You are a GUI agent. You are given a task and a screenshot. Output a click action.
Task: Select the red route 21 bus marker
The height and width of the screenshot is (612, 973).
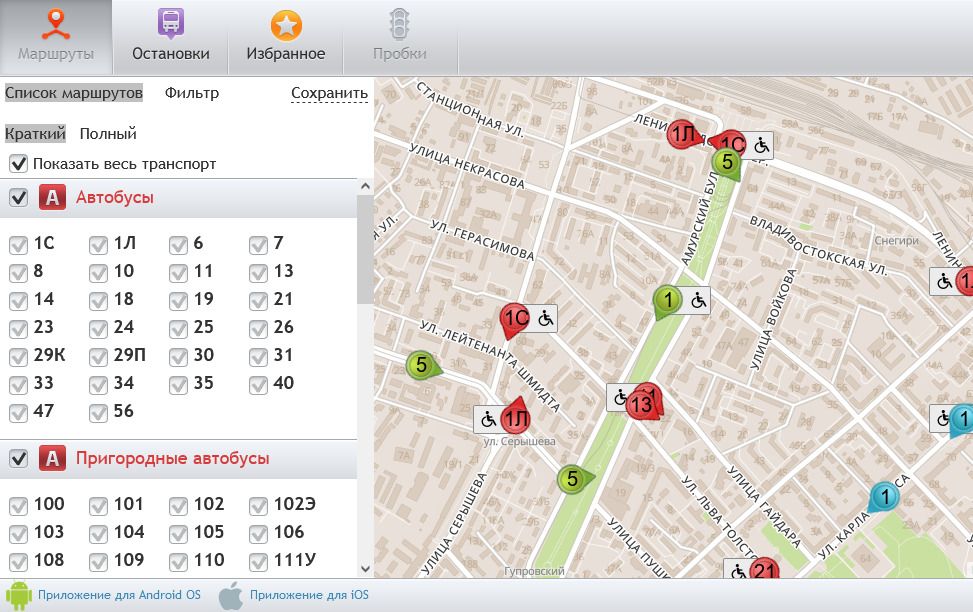coord(764,571)
